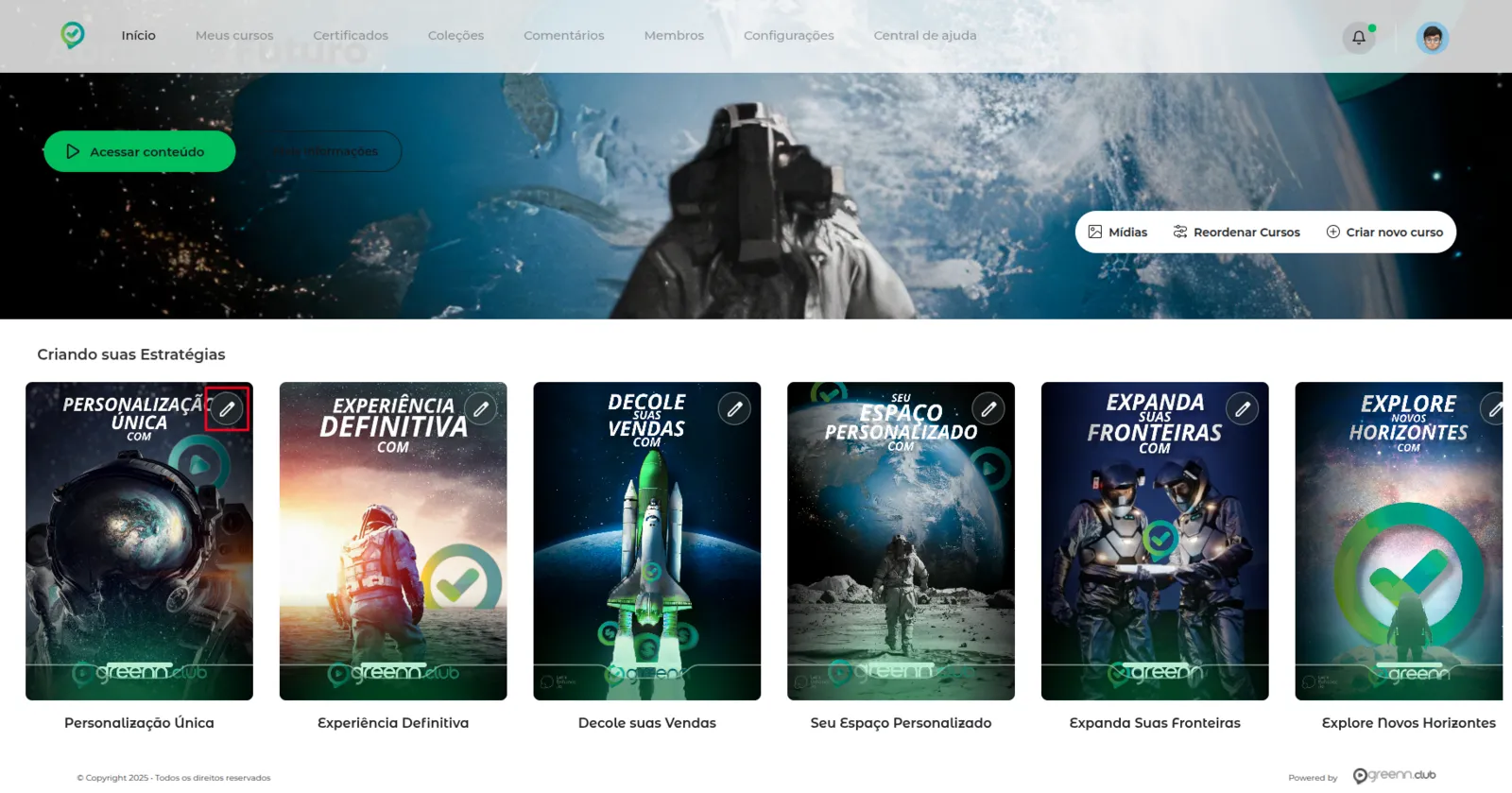
Task: Click Criar novo curso
Action: (1384, 232)
